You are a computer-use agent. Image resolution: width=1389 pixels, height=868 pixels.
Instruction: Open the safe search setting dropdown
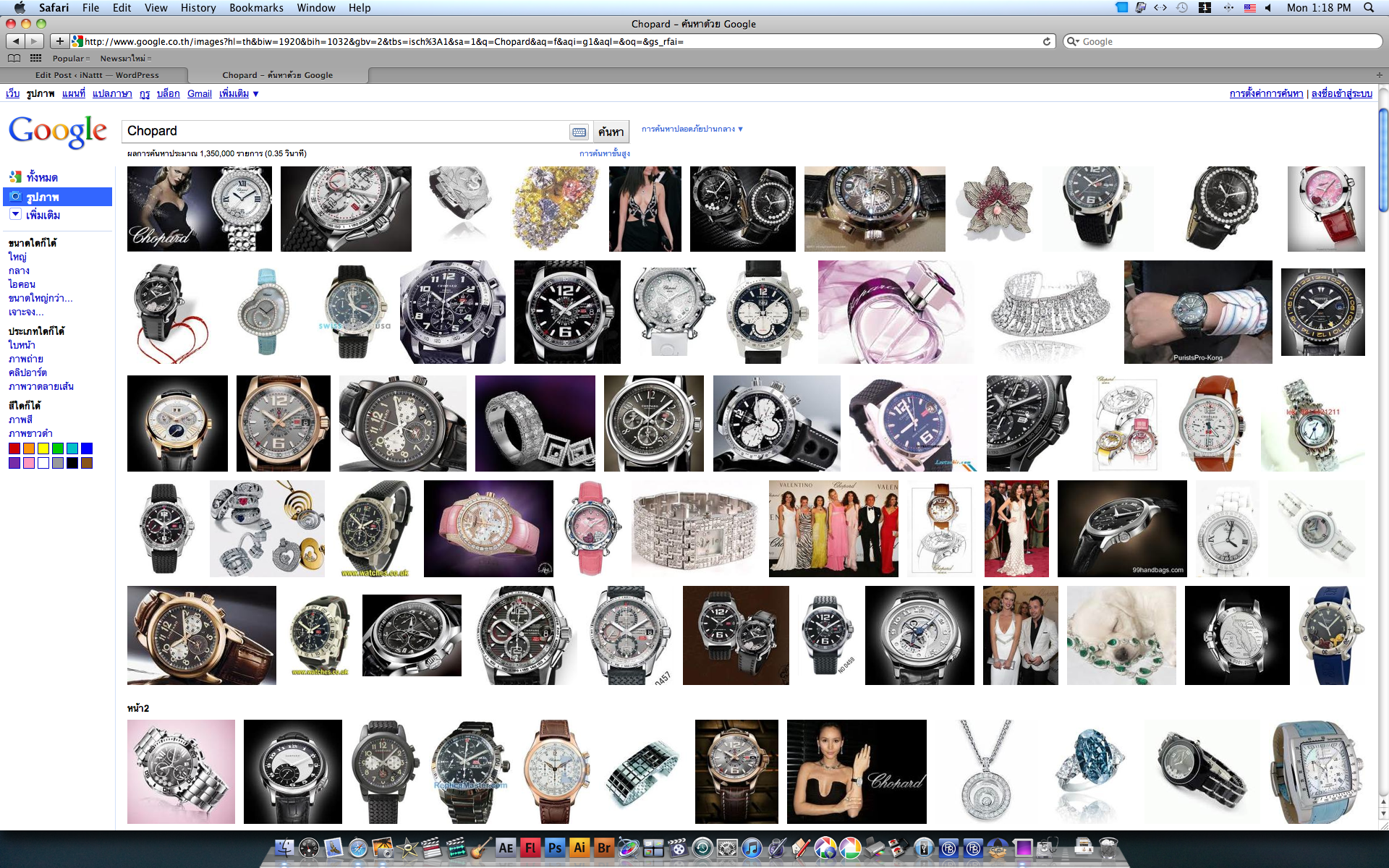coord(692,129)
